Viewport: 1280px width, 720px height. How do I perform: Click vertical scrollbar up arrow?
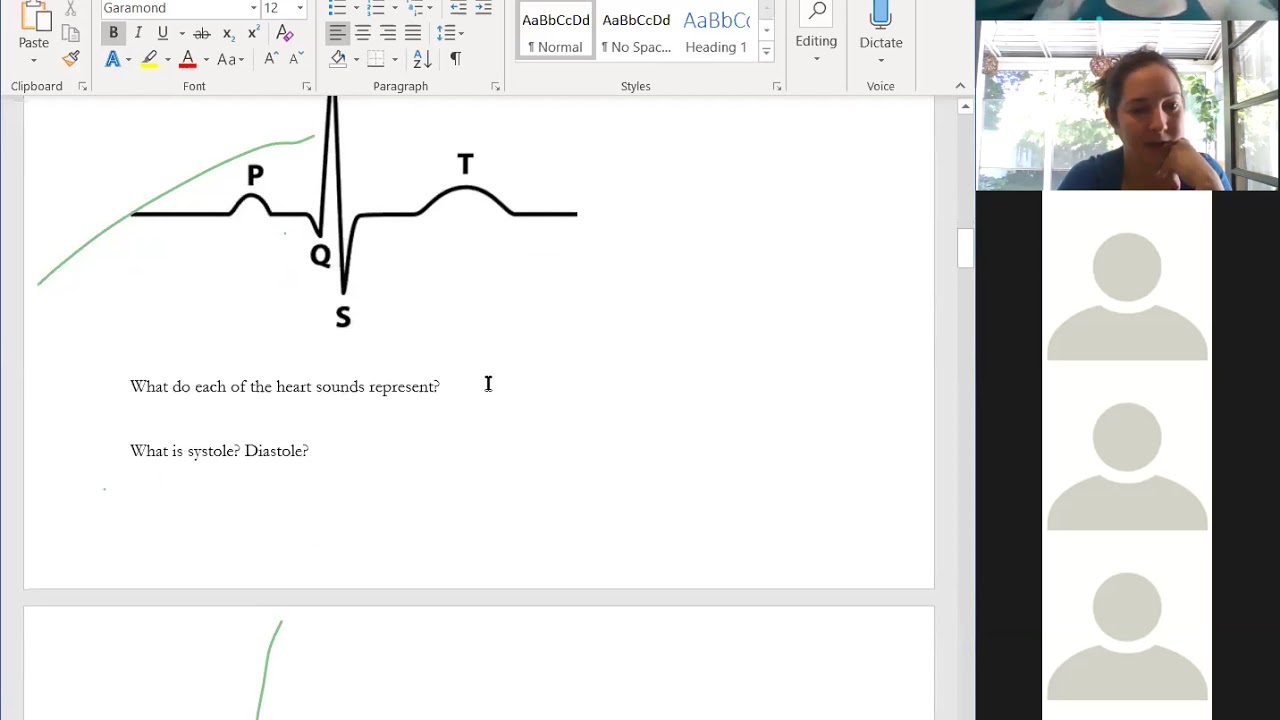[x=965, y=106]
